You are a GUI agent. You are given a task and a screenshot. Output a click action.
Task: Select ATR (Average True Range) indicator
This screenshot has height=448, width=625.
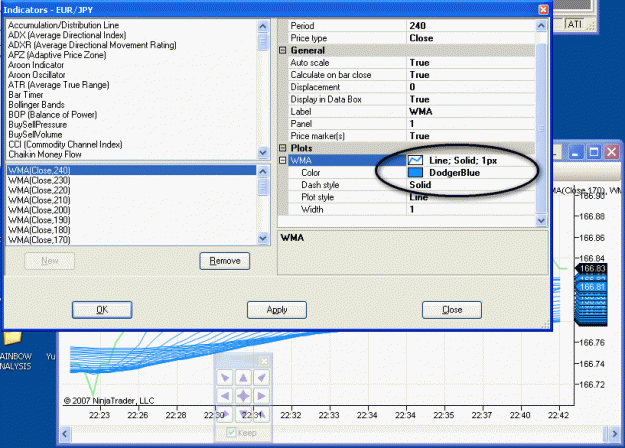132,85
